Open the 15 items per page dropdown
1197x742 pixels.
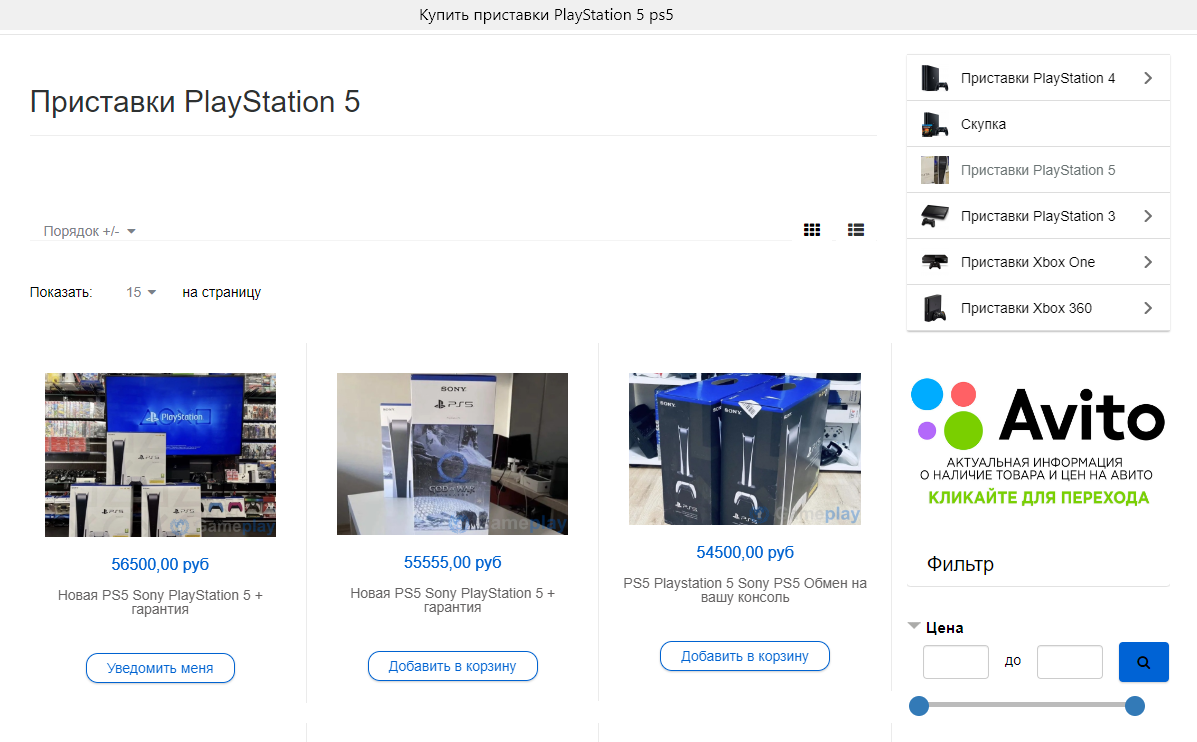coord(141,292)
